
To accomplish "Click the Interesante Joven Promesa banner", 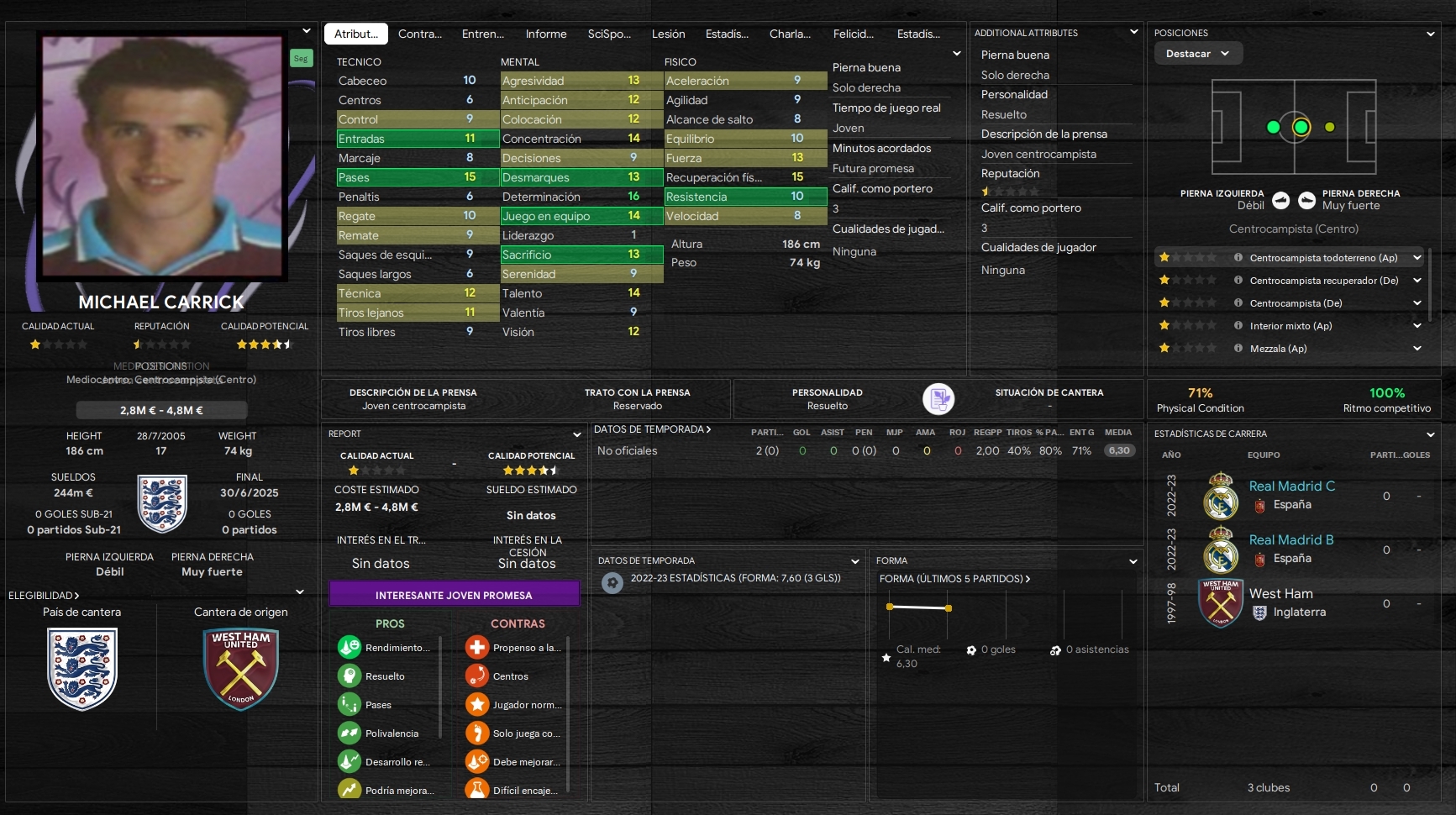I will coord(454,595).
